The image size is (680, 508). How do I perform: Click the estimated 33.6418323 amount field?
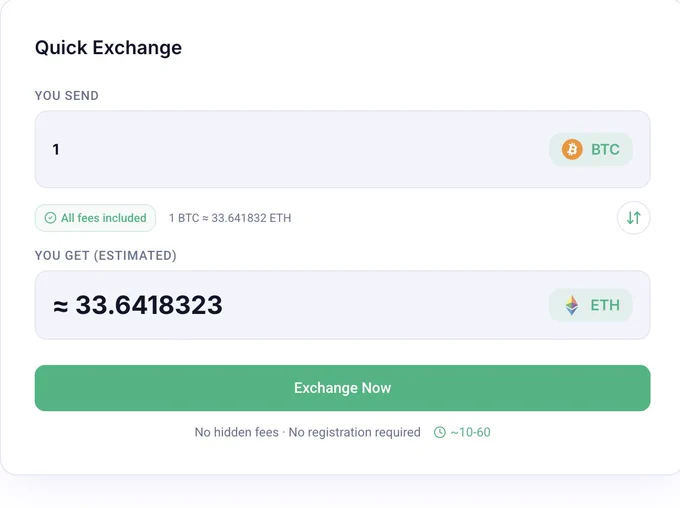point(343,305)
